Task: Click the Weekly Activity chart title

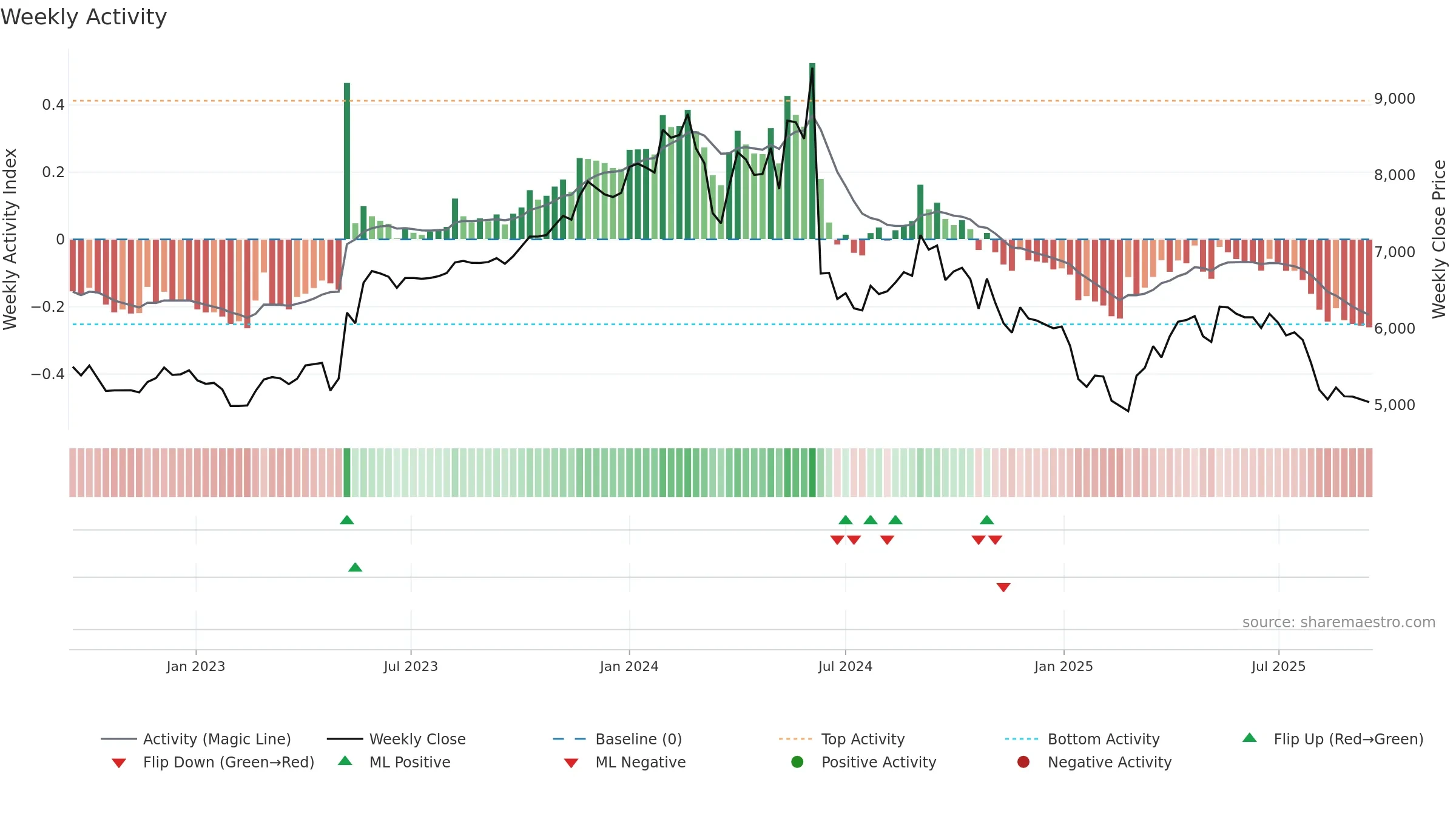Action: 84,17
